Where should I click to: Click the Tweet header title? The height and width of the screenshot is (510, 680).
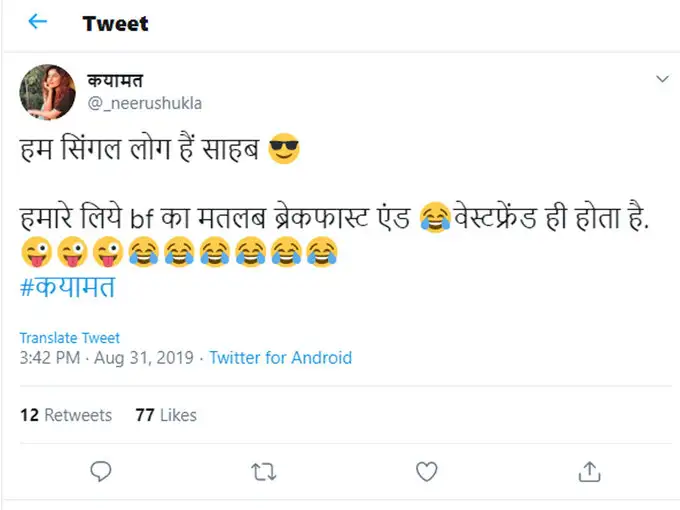click(x=116, y=23)
